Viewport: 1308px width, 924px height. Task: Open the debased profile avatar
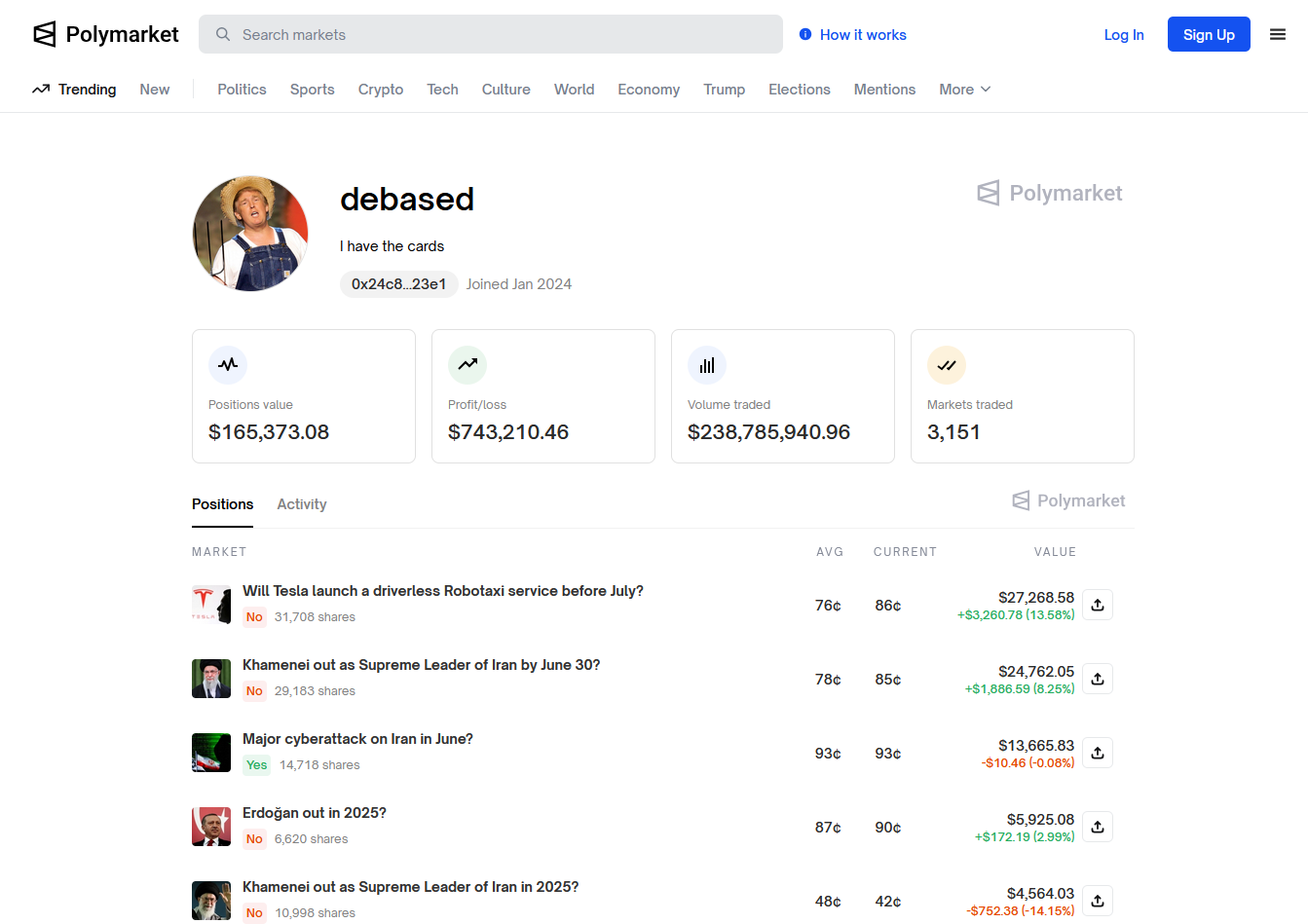point(250,234)
